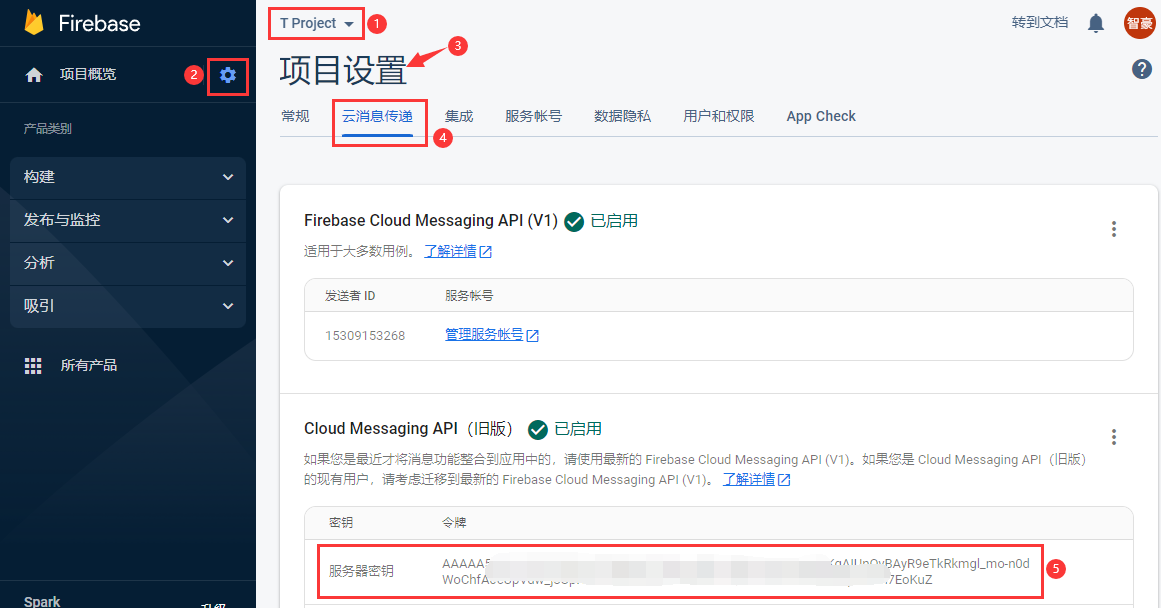Select the sender ID 15309153268
Viewport: 1161px width, 608px height.
[365, 335]
